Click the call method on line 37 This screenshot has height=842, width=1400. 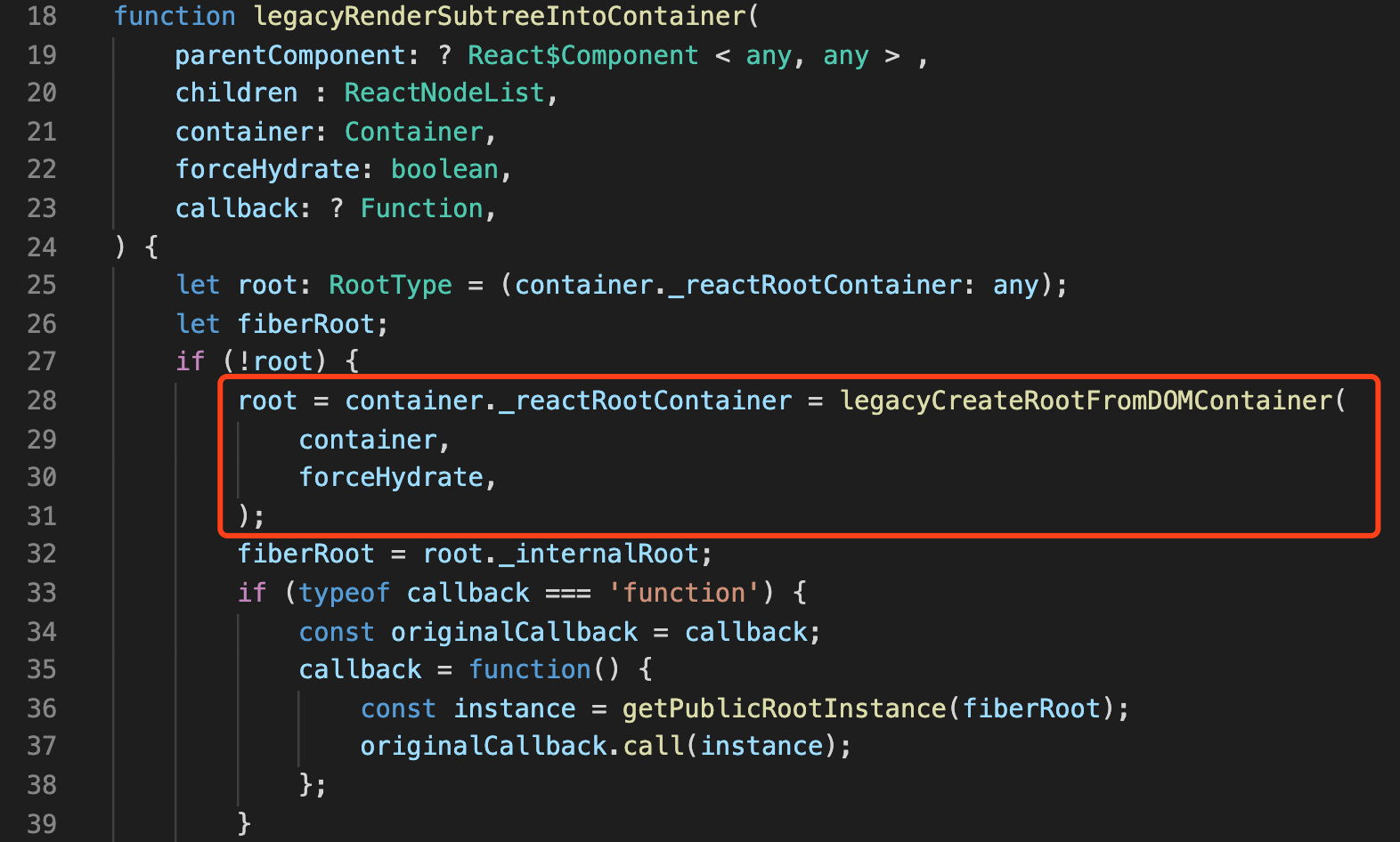point(653,746)
